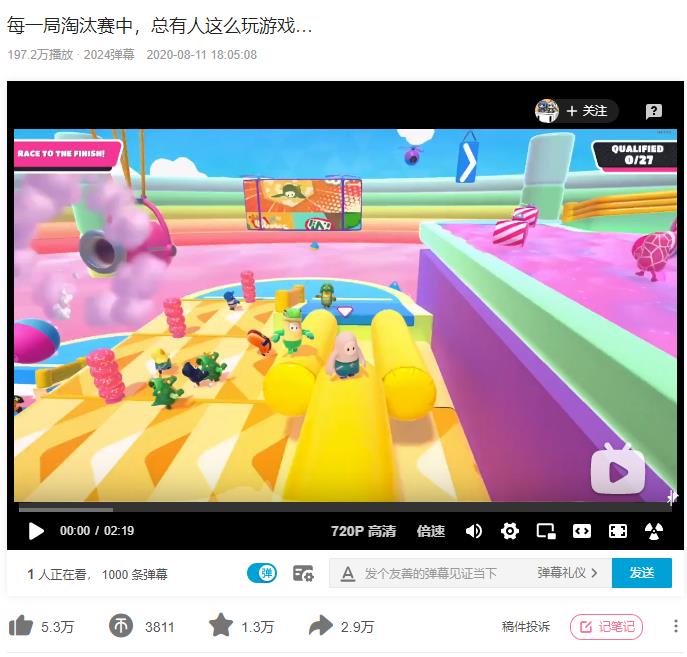Enter fullscreen mode icon
The height and width of the screenshot is (657, 687).
618,531
